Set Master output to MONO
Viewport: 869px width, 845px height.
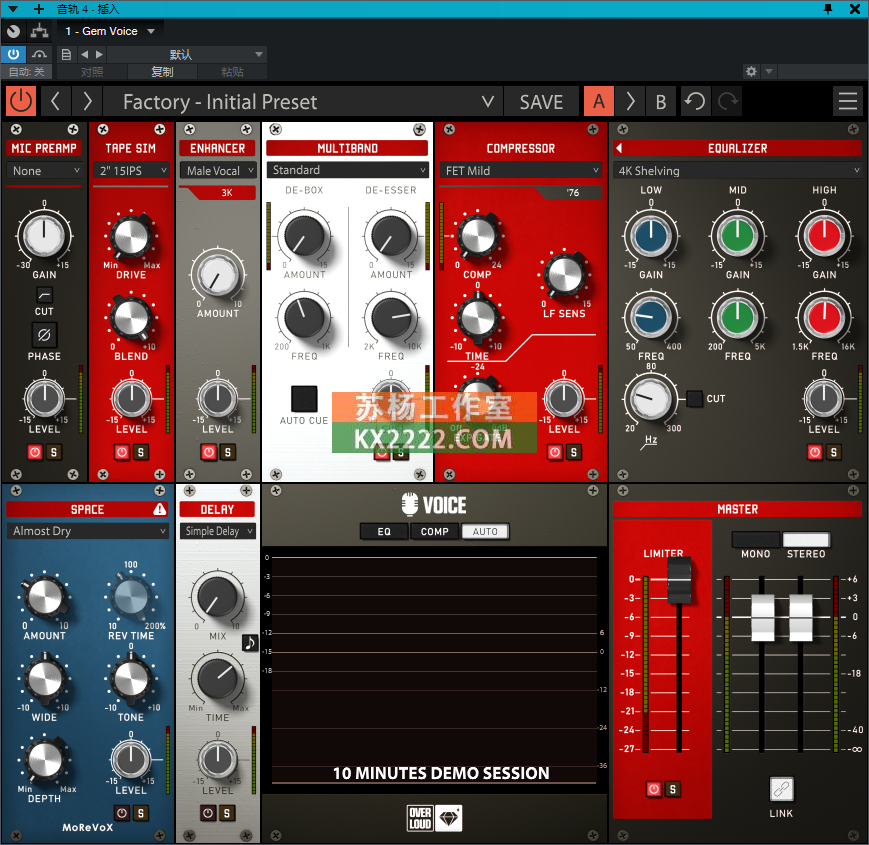pyautogui.click(x=756, y=540)
